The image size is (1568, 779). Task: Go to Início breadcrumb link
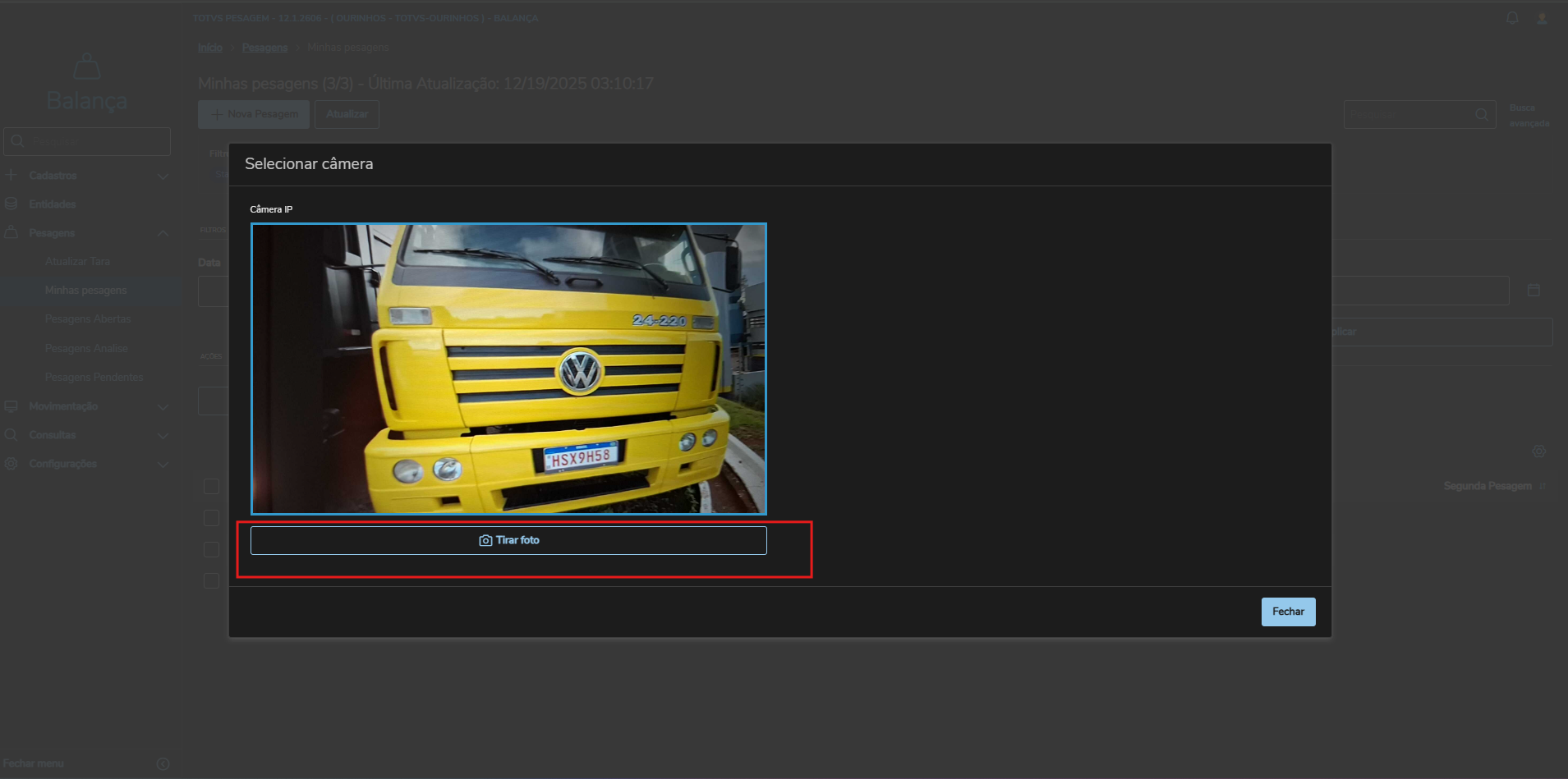tap(209, 48)
